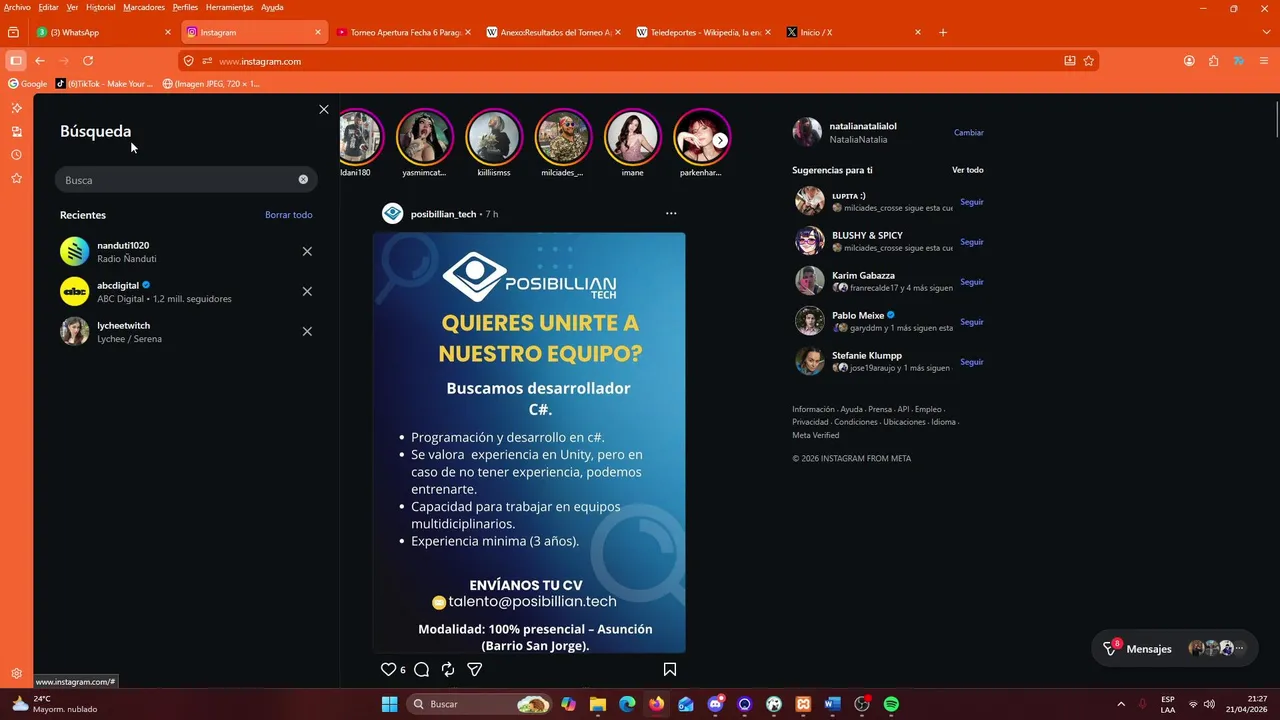This screenshot has height=720, width=1280.
Task: Click Borrar todo recent searches
Action: point(288,215)
